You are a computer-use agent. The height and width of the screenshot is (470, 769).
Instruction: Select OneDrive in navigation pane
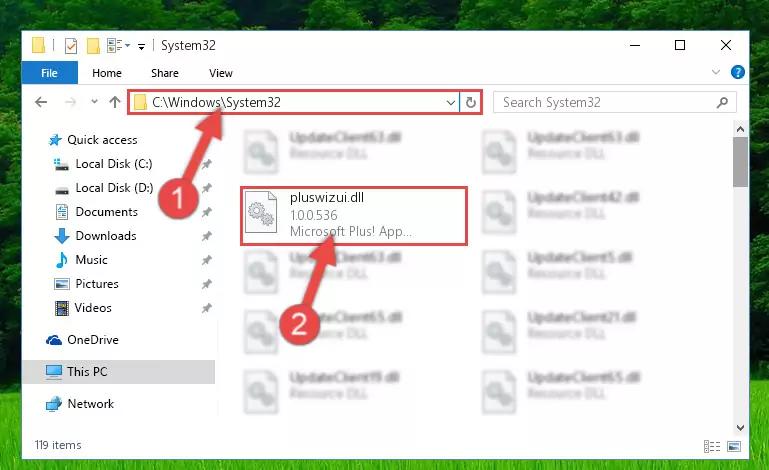coord(93,340)
